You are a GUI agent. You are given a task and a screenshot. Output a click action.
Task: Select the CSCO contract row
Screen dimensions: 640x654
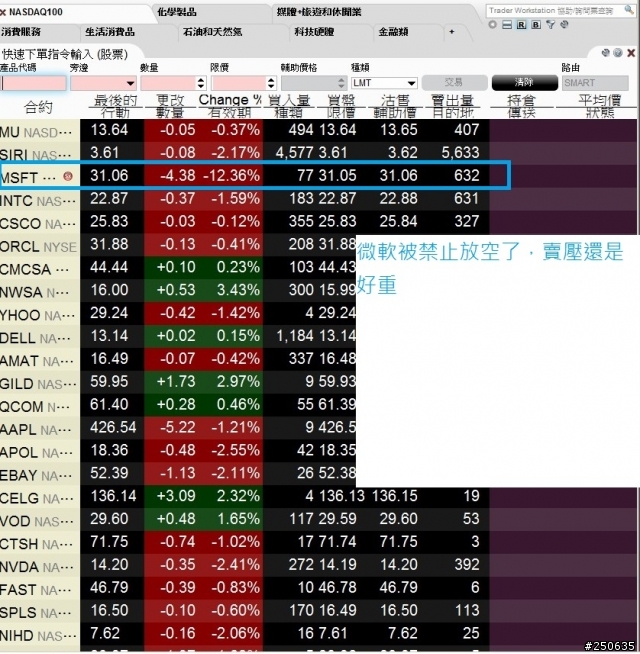click(40, 224)
